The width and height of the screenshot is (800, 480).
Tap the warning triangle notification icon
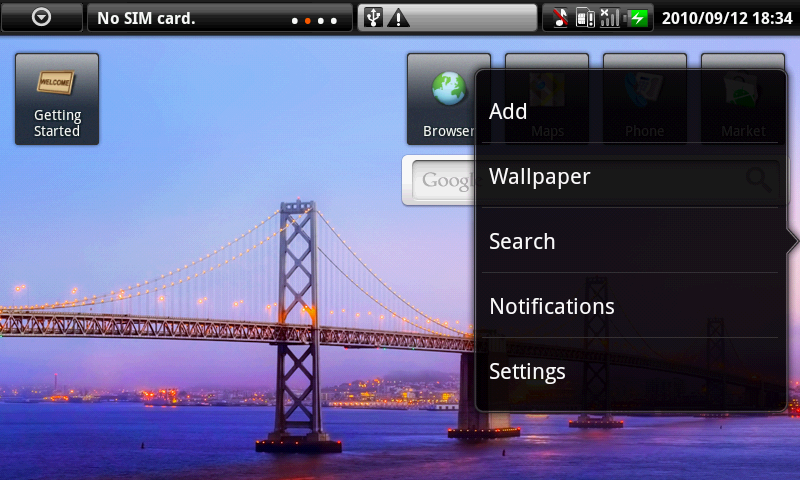click(398, 19)
